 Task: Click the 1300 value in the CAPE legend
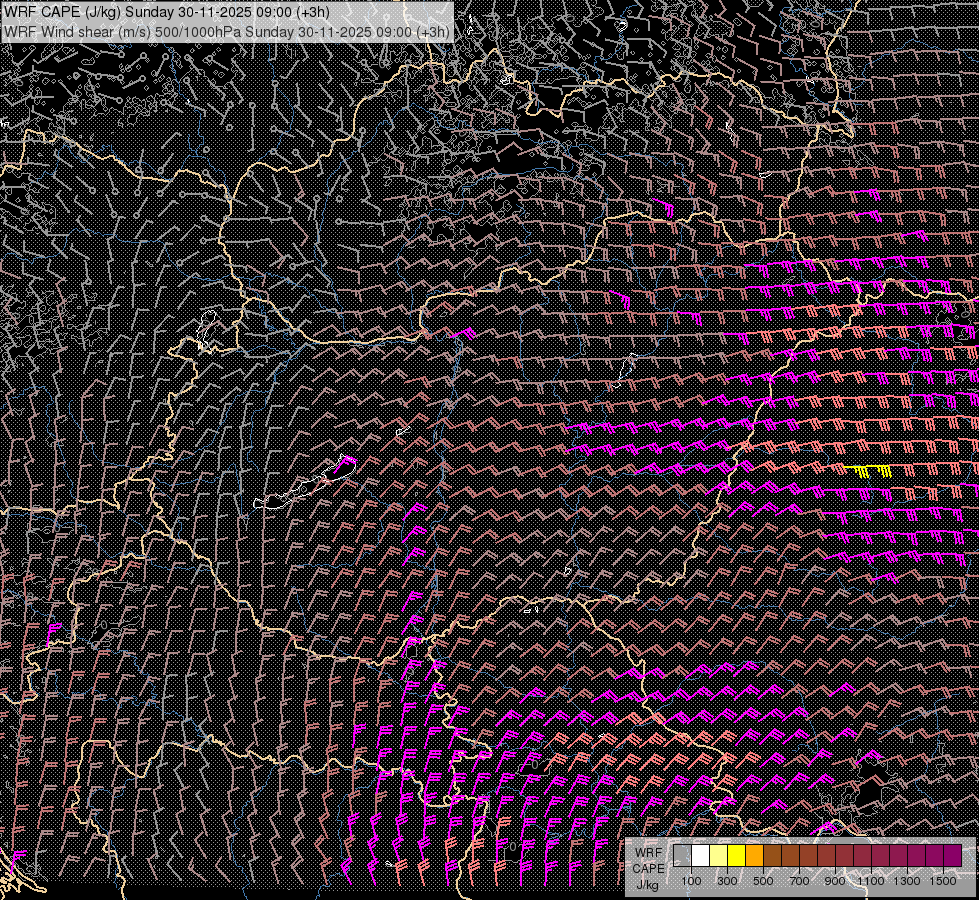906,881
